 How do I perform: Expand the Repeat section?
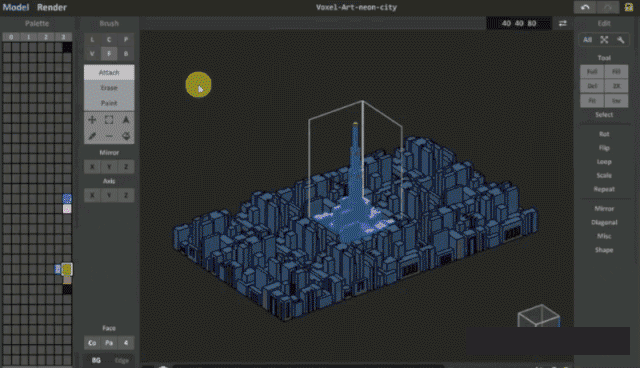click(604, 189)
